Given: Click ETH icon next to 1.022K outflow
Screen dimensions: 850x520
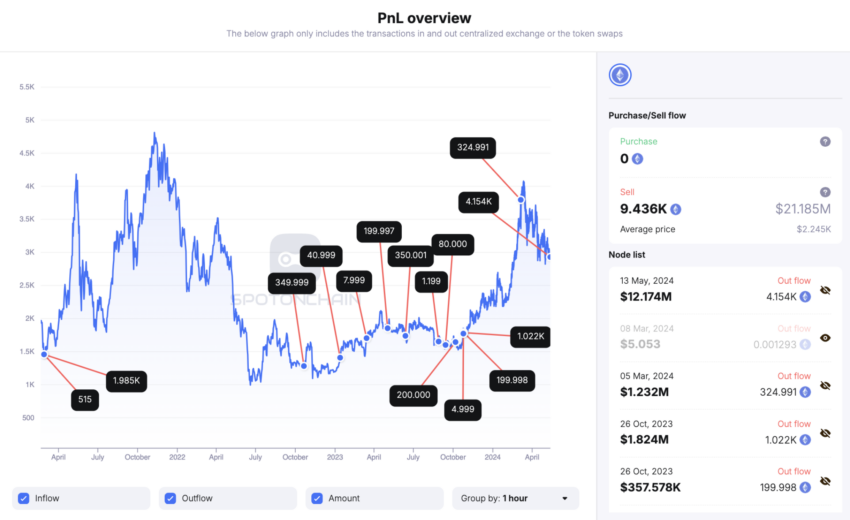Looking at the screenshot, I should [x=805, y=440].
